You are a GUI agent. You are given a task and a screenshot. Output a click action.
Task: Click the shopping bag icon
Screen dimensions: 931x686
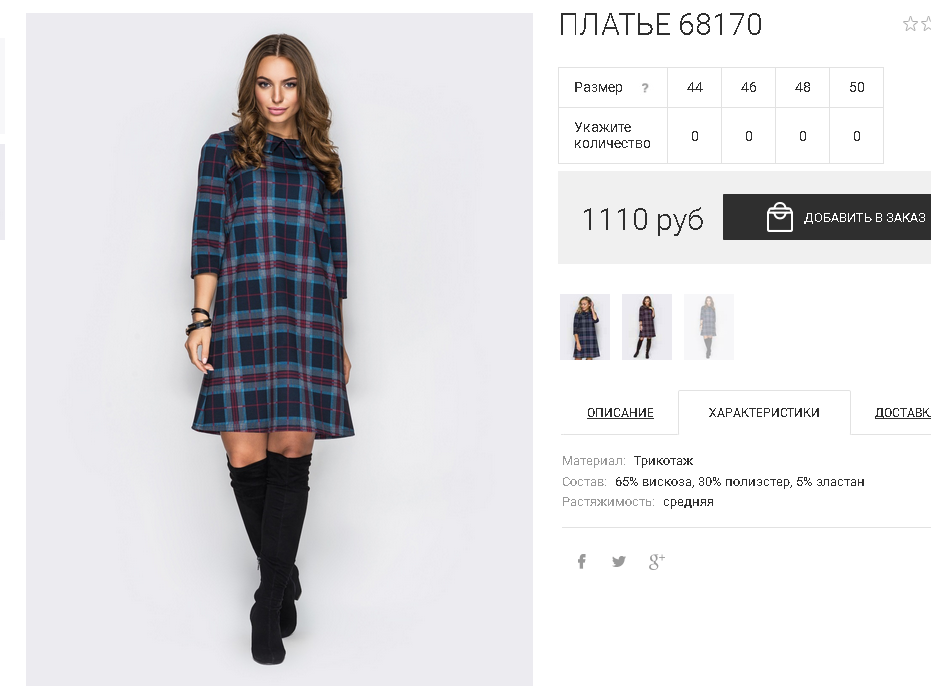tap(780, 217)
